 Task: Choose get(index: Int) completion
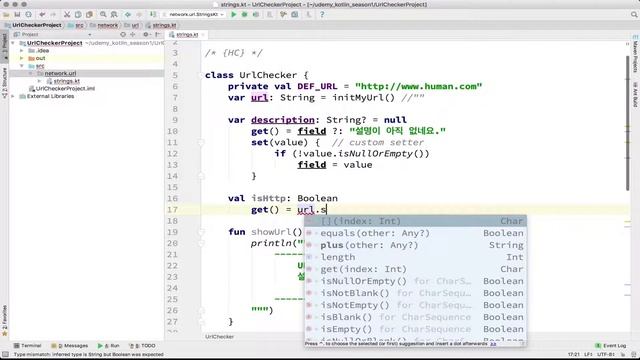pyautogui.click(x=416, y=269)
